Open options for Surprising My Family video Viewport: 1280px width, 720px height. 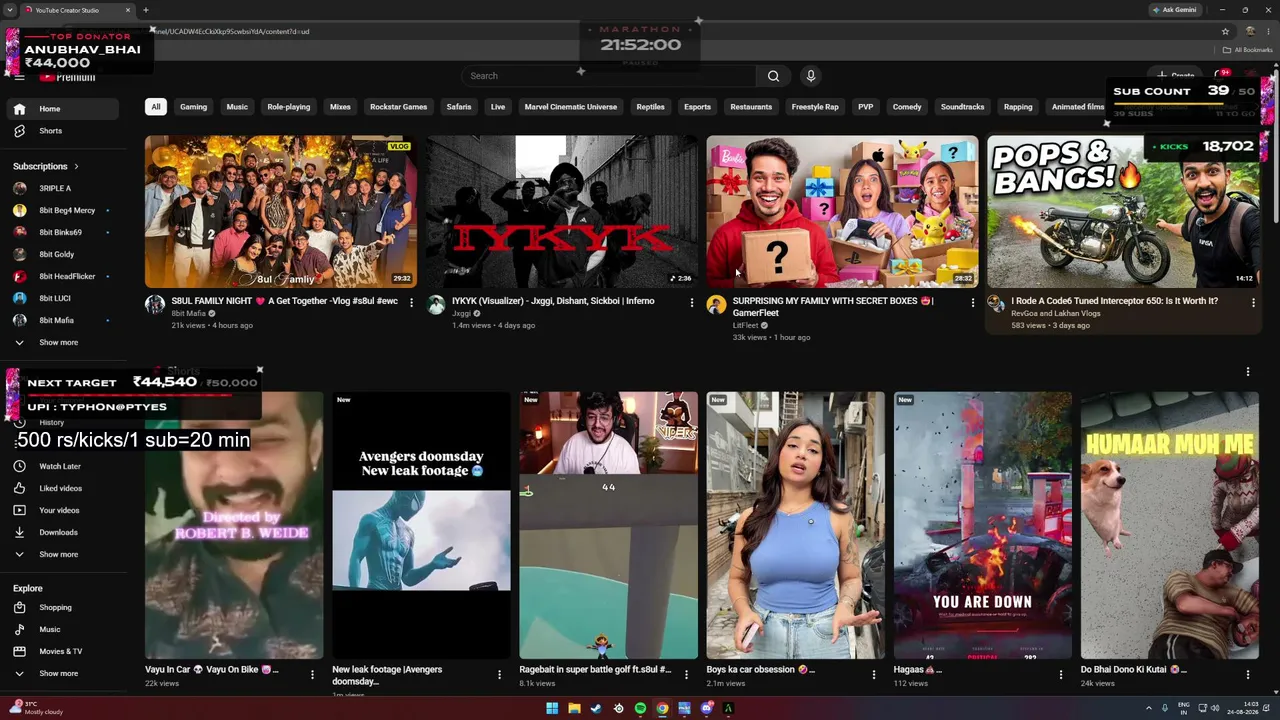coord(972,302)
